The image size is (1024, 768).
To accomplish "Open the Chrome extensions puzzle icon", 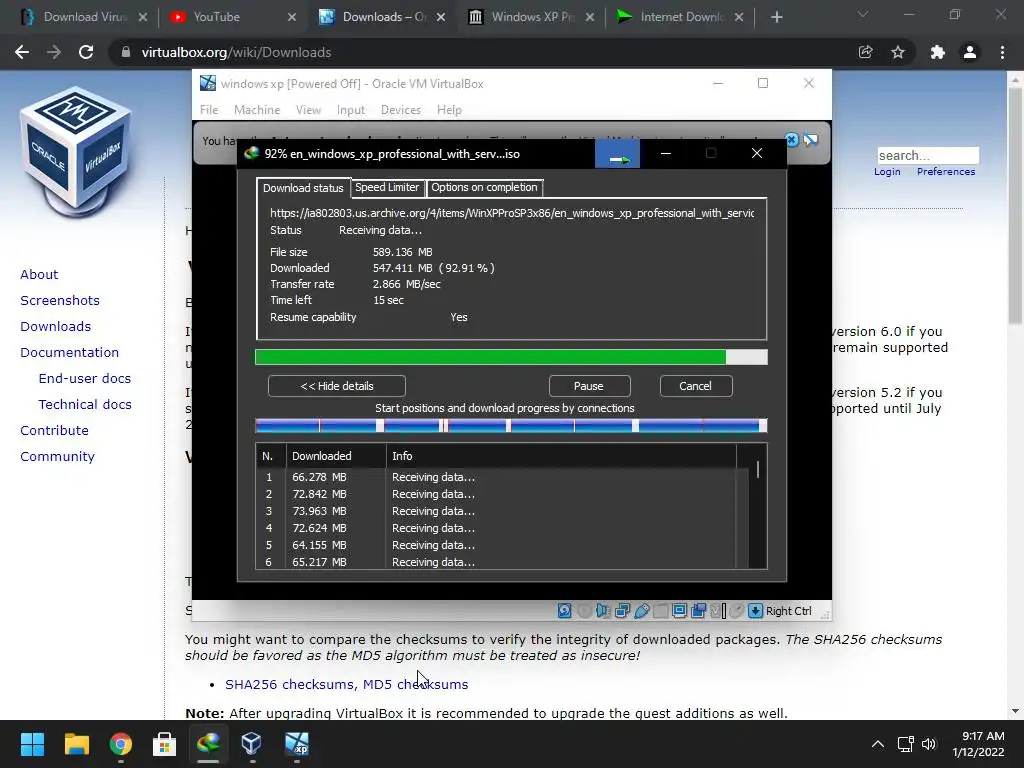I will (938, 52).
